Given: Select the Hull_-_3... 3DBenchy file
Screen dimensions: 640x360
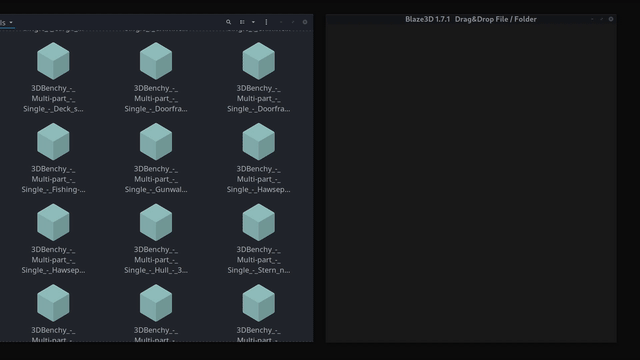Looking at the screenshot, I should tap(156, 239).
